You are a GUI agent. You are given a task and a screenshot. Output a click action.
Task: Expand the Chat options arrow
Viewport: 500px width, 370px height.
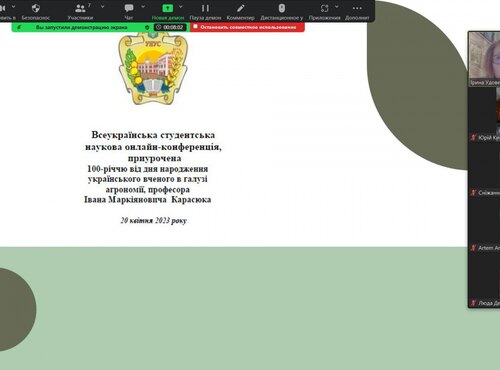pyautogui.click(x=143, y=7)
